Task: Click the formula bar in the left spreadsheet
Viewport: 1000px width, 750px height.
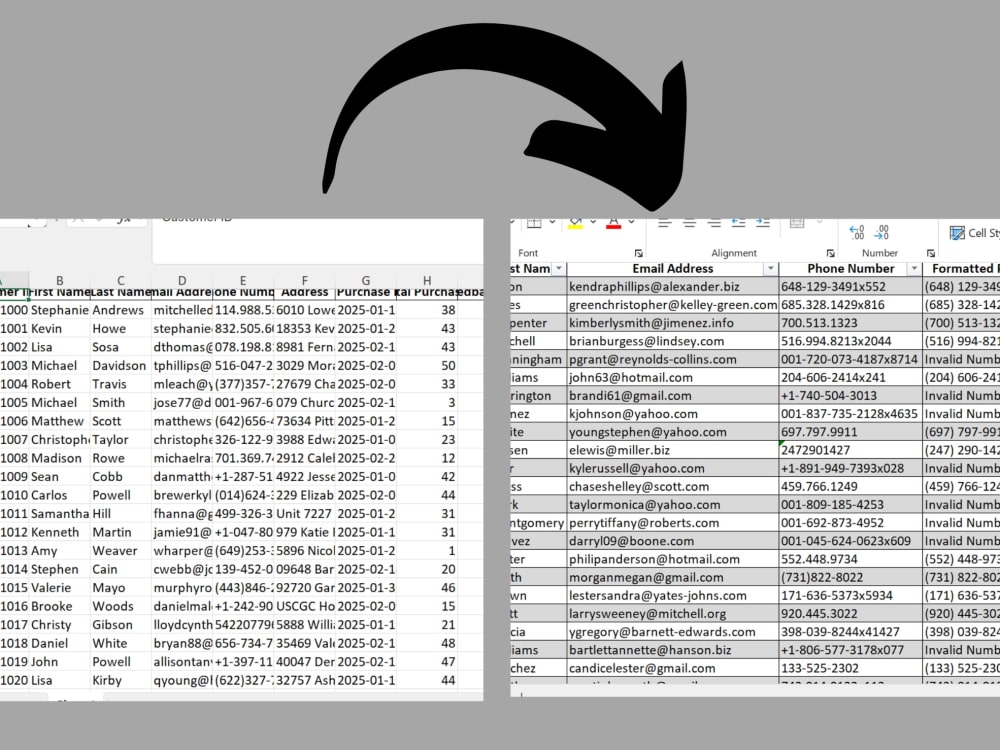Action: pyautogui.click(x=318, y=240)
